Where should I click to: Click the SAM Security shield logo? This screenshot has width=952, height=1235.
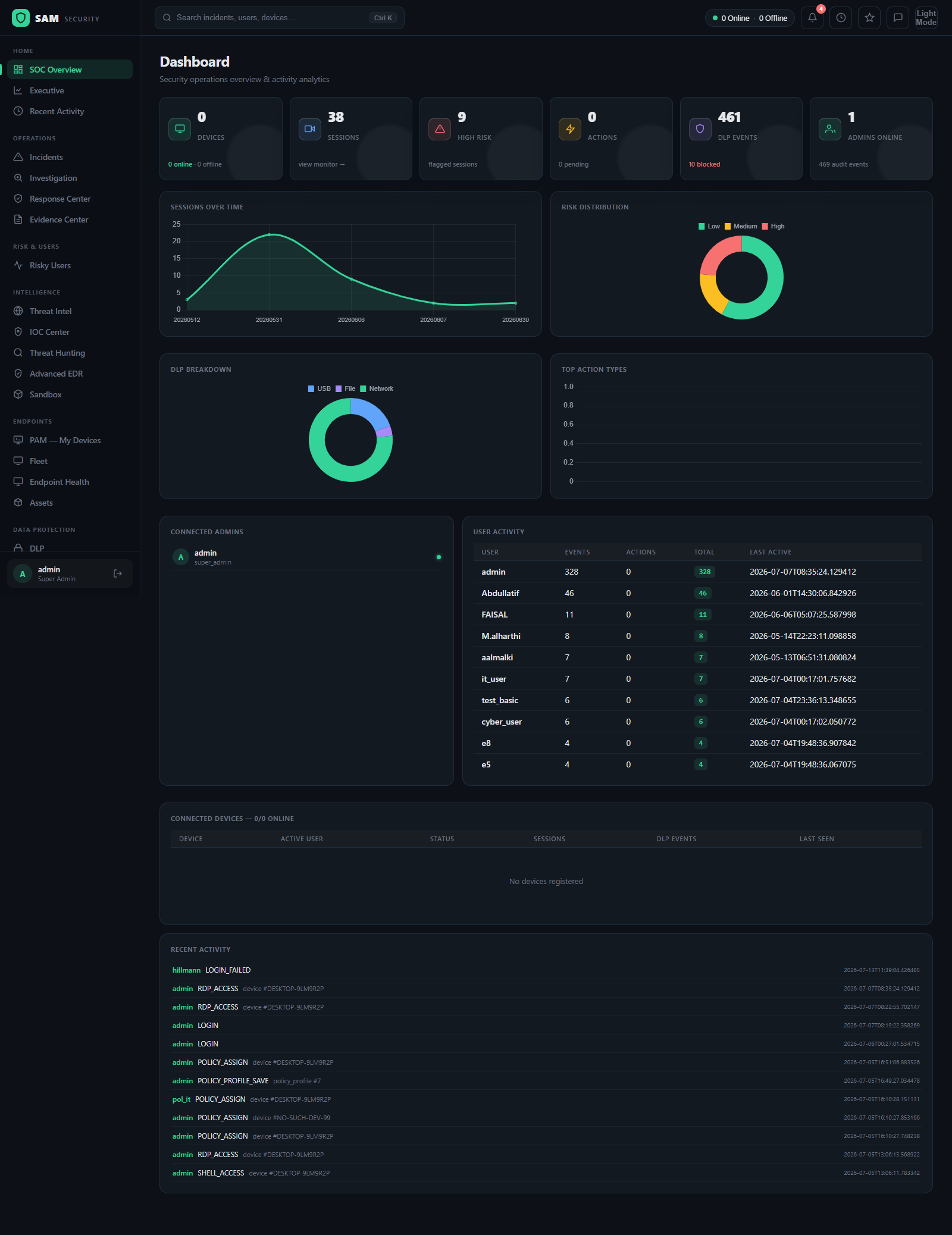tap(20, 18)
